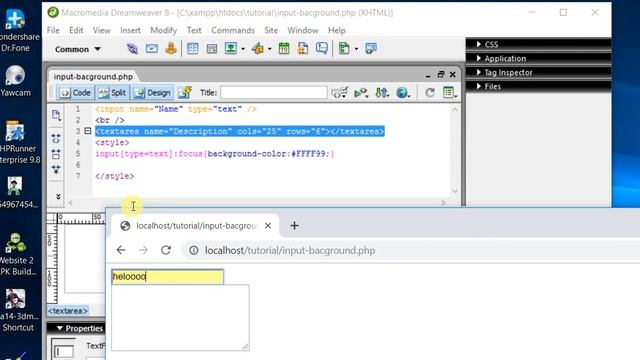Open the Modify menu

(x=163, y=31)
